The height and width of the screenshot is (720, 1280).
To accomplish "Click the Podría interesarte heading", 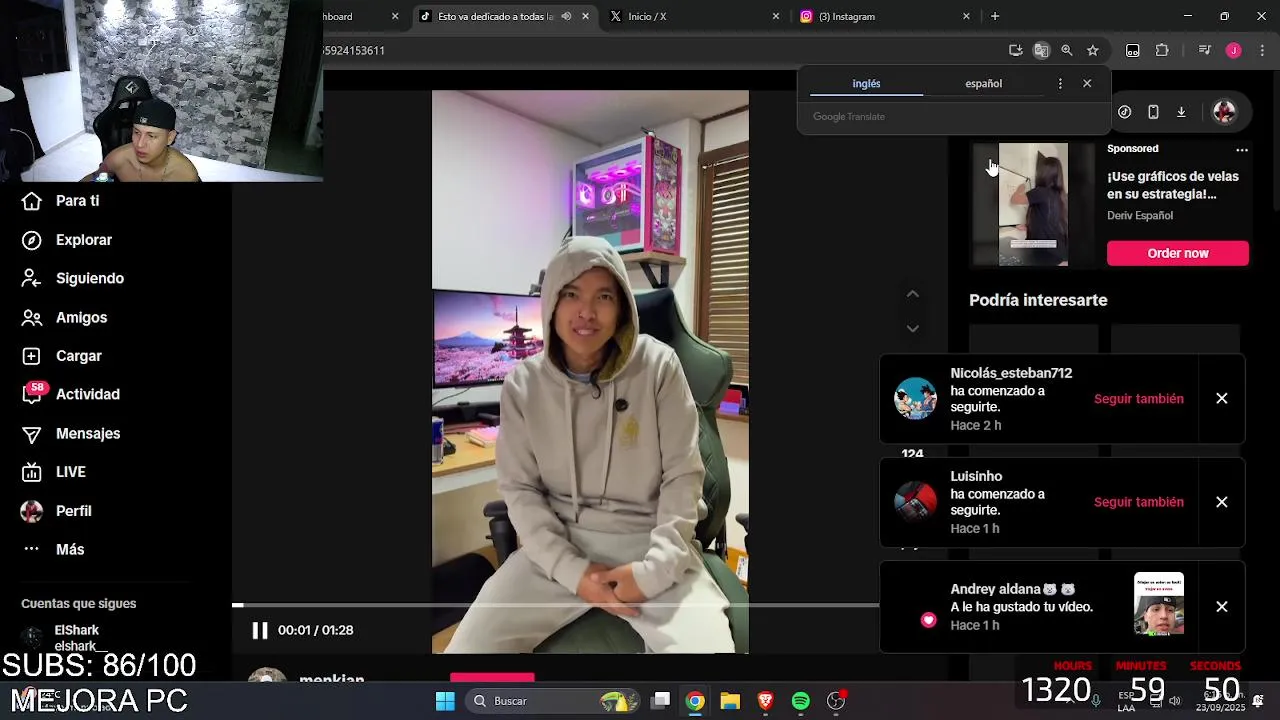I will point(1038,300).
